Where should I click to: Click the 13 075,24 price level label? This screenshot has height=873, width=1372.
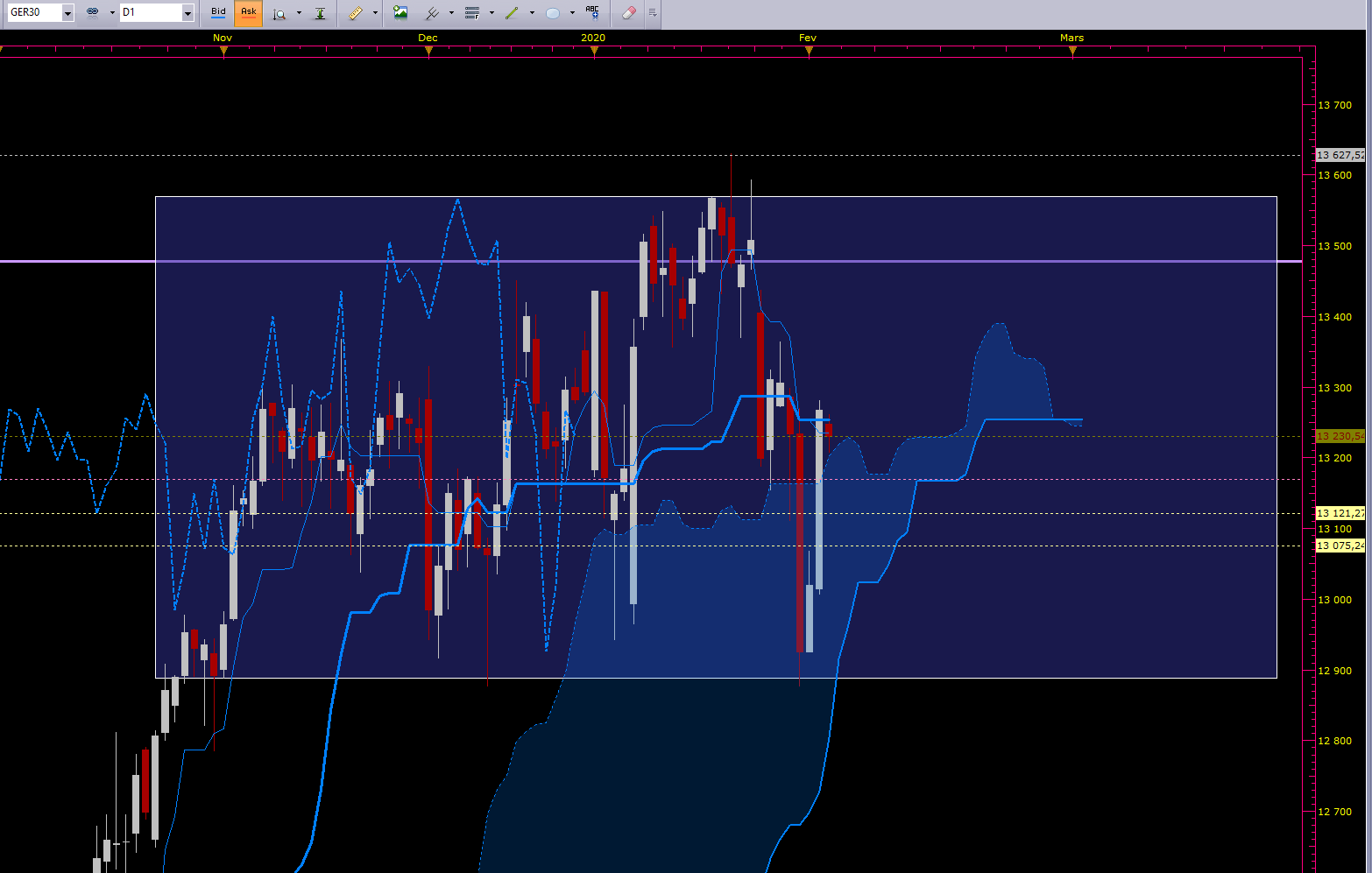[x=1340, y=546]
